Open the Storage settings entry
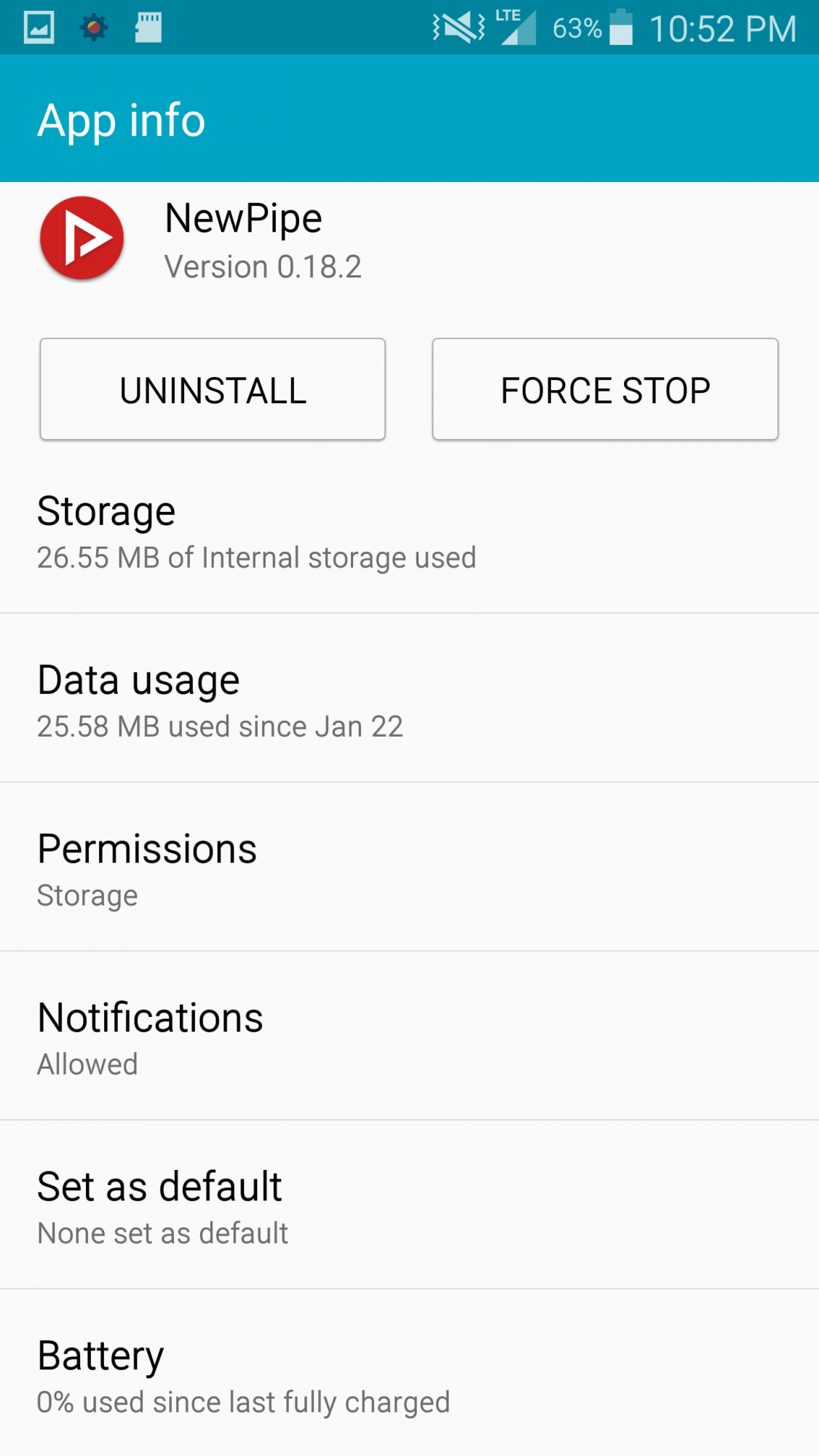 (x=409, y=531)
